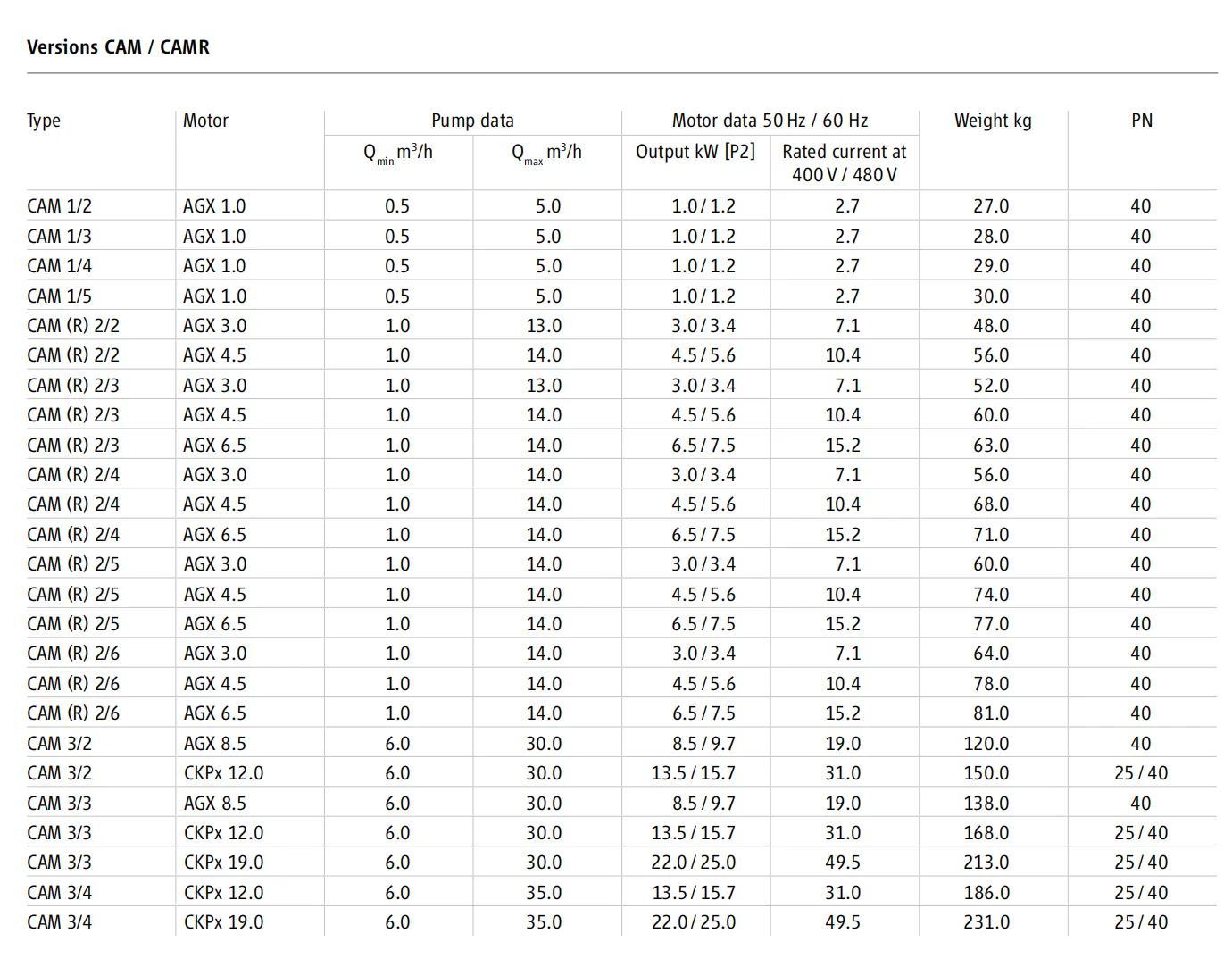Image resolution: width=1232 pixels, height=967 pixels.
Task: Select the weight cell showing 120.0
Action: [986, 744]
